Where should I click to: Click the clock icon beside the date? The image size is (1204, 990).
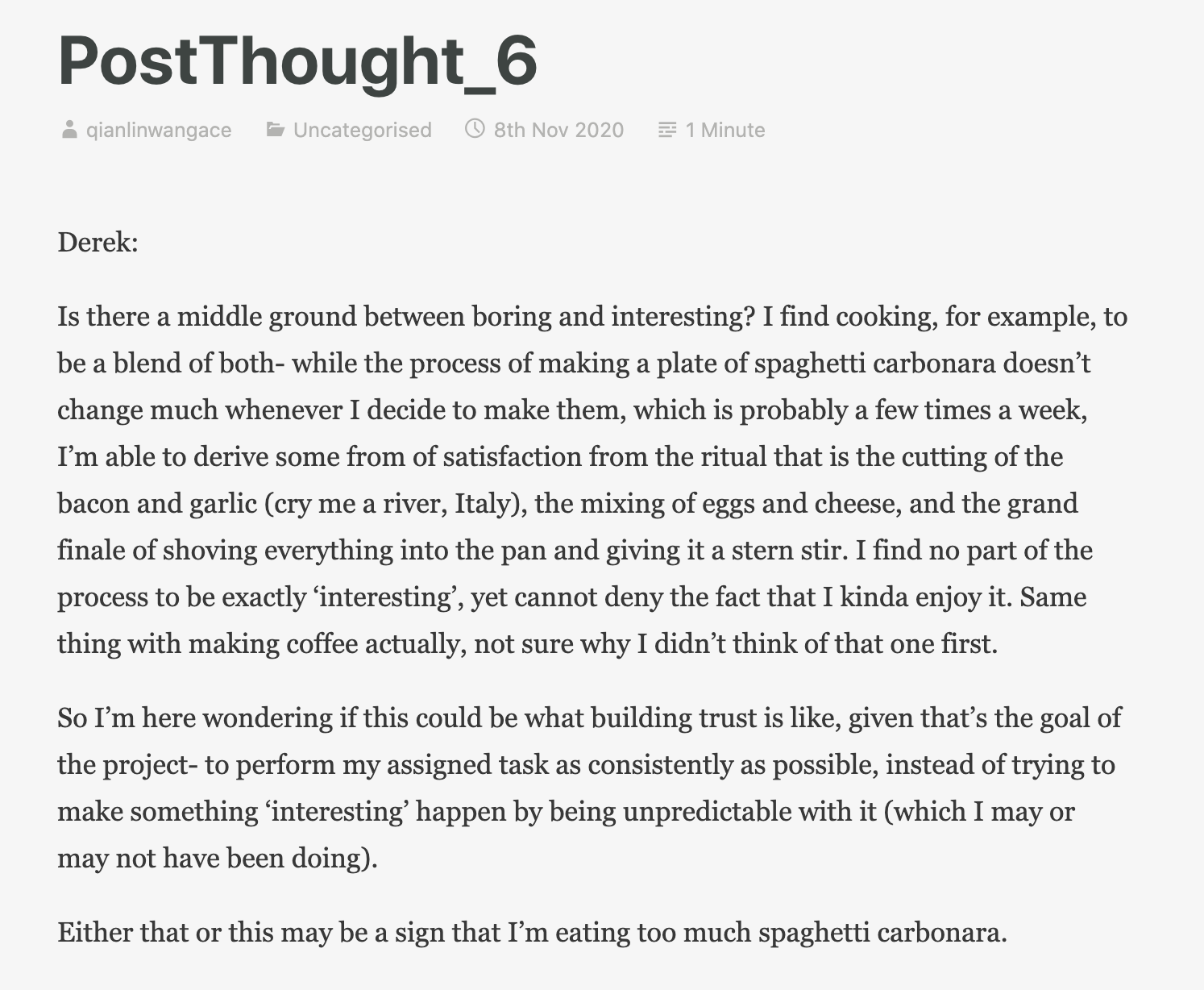tap(475, 129)
